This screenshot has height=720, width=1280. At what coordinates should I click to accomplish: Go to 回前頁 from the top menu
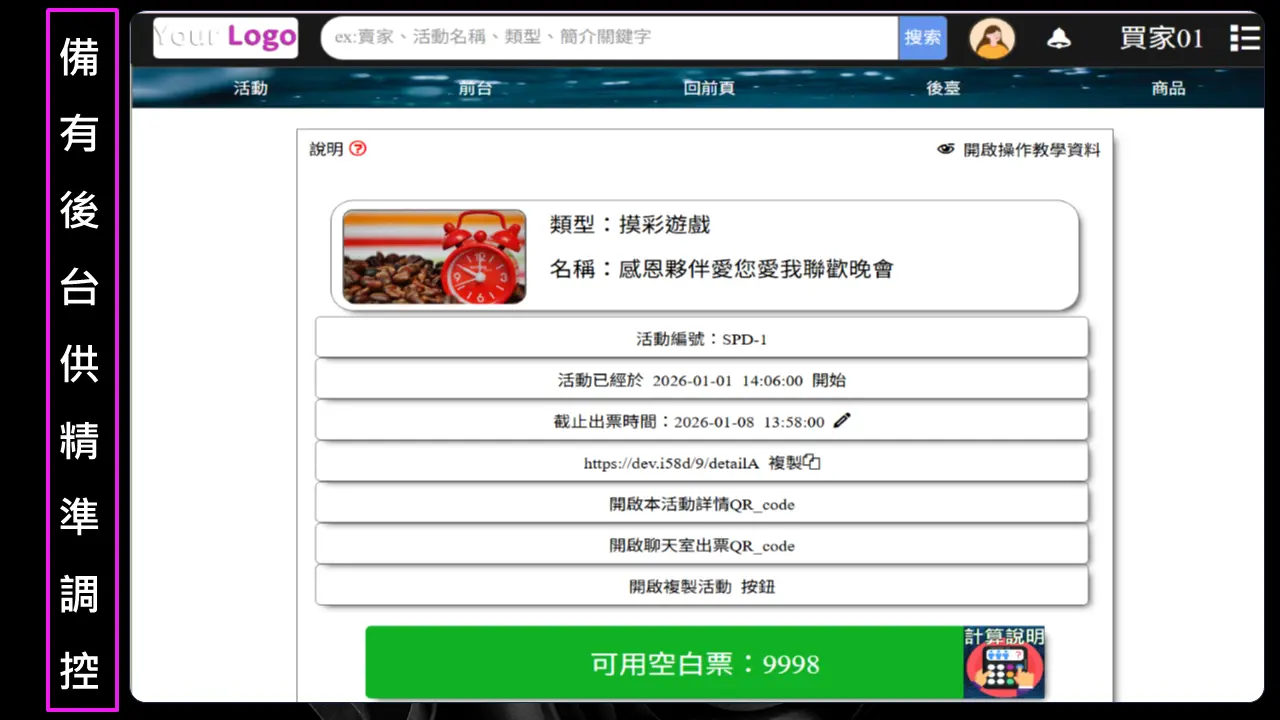(x=709, y=88)
